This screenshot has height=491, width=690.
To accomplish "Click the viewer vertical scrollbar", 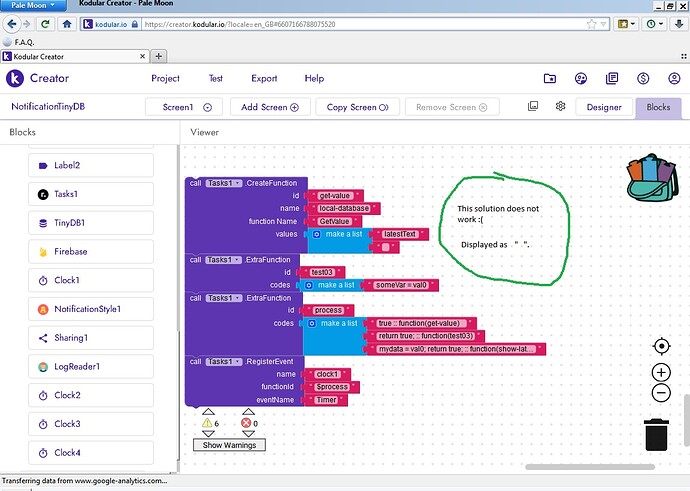I will [686, 420].
